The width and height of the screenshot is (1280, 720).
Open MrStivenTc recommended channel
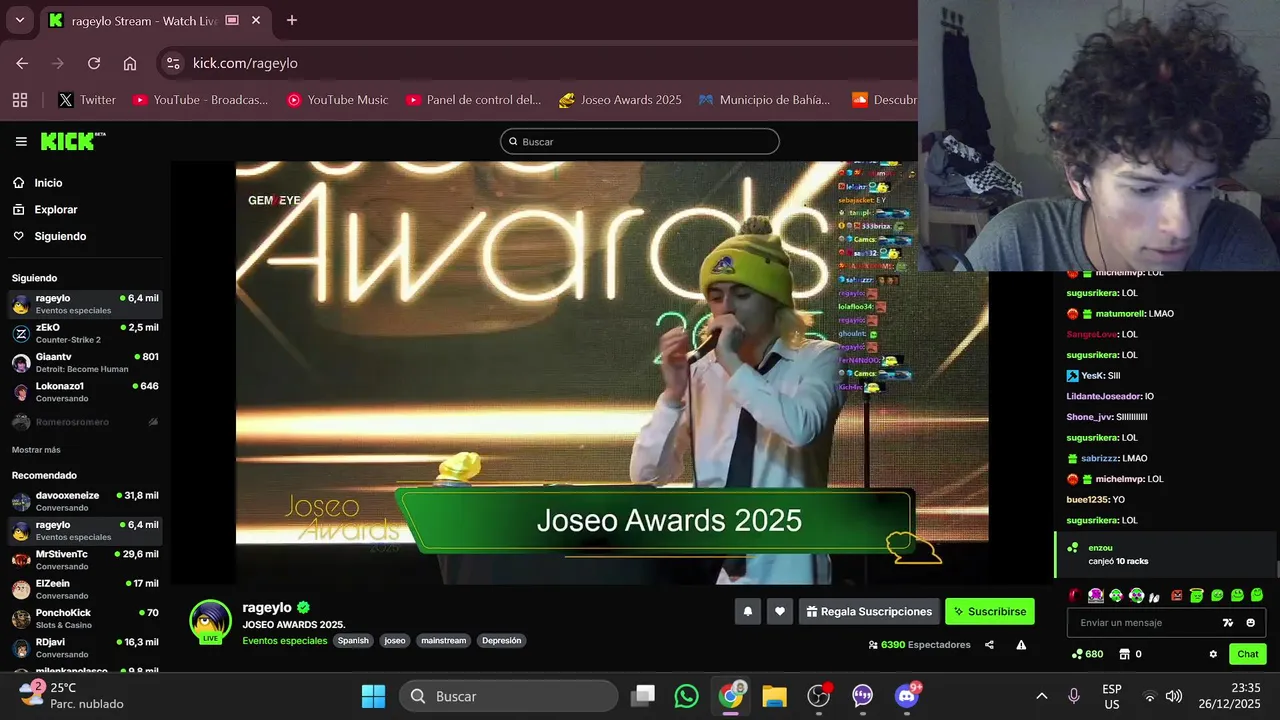[x=85, y=560]
